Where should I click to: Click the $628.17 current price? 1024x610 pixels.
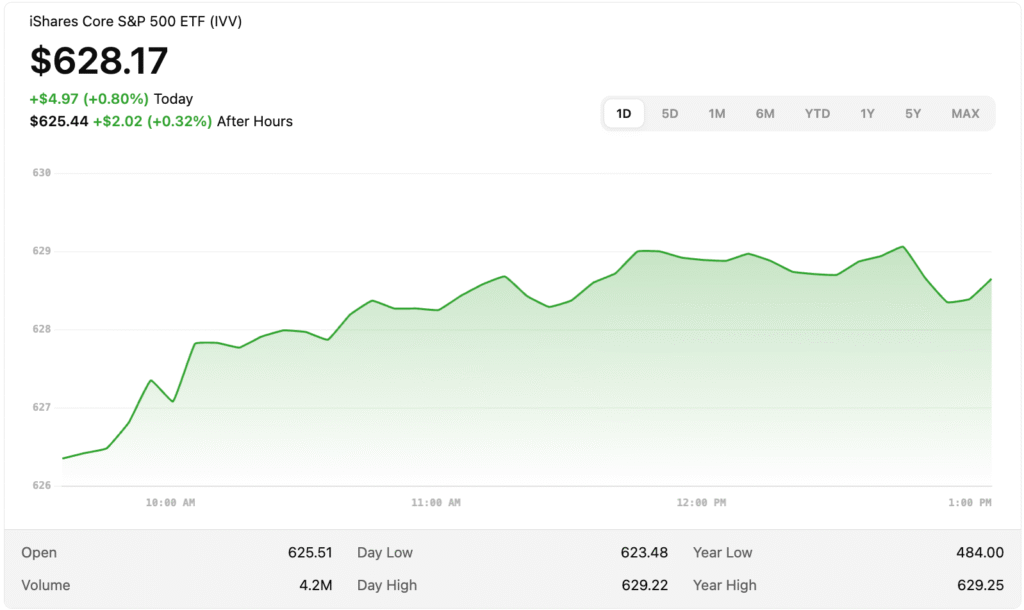point(99,61)
